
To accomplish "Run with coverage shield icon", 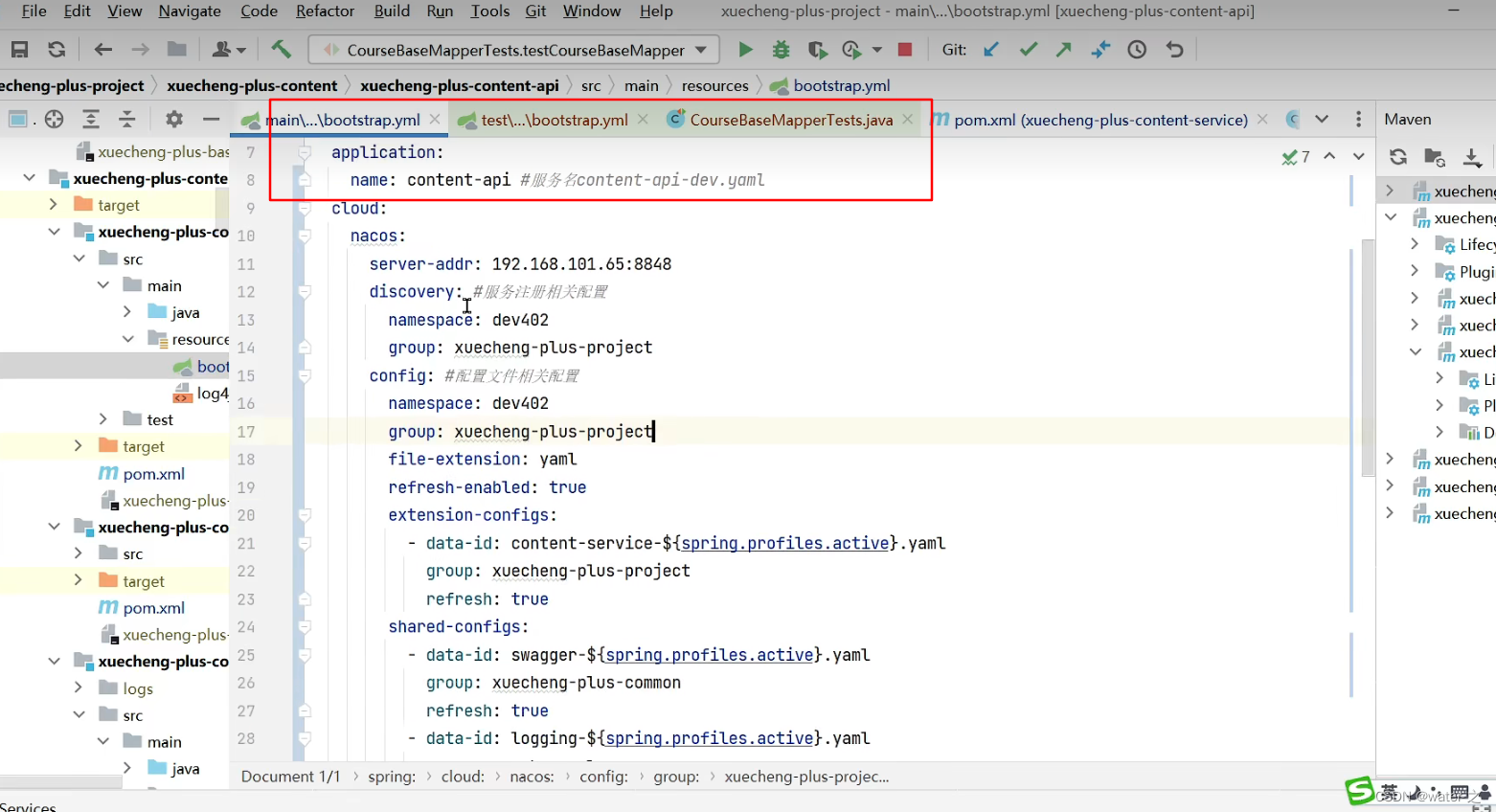I will [817, 50].
